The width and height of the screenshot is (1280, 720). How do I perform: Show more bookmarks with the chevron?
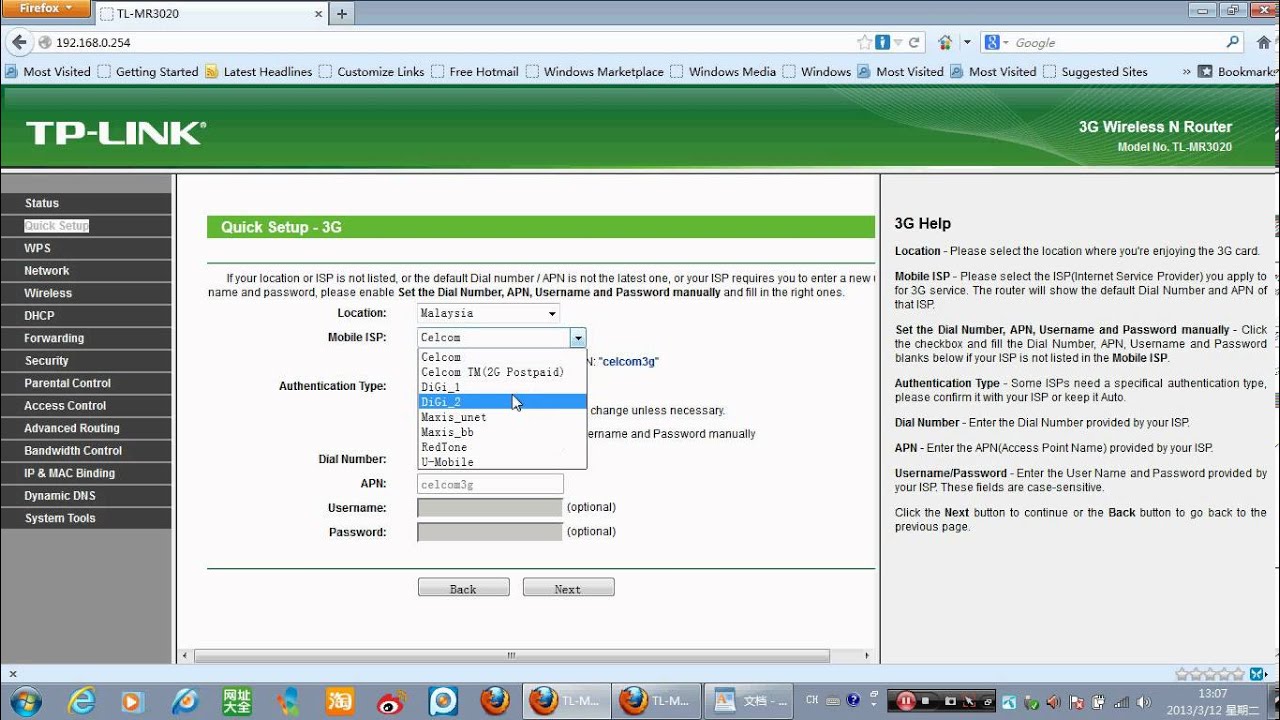pyautogui.click(x=1186, y=72)
